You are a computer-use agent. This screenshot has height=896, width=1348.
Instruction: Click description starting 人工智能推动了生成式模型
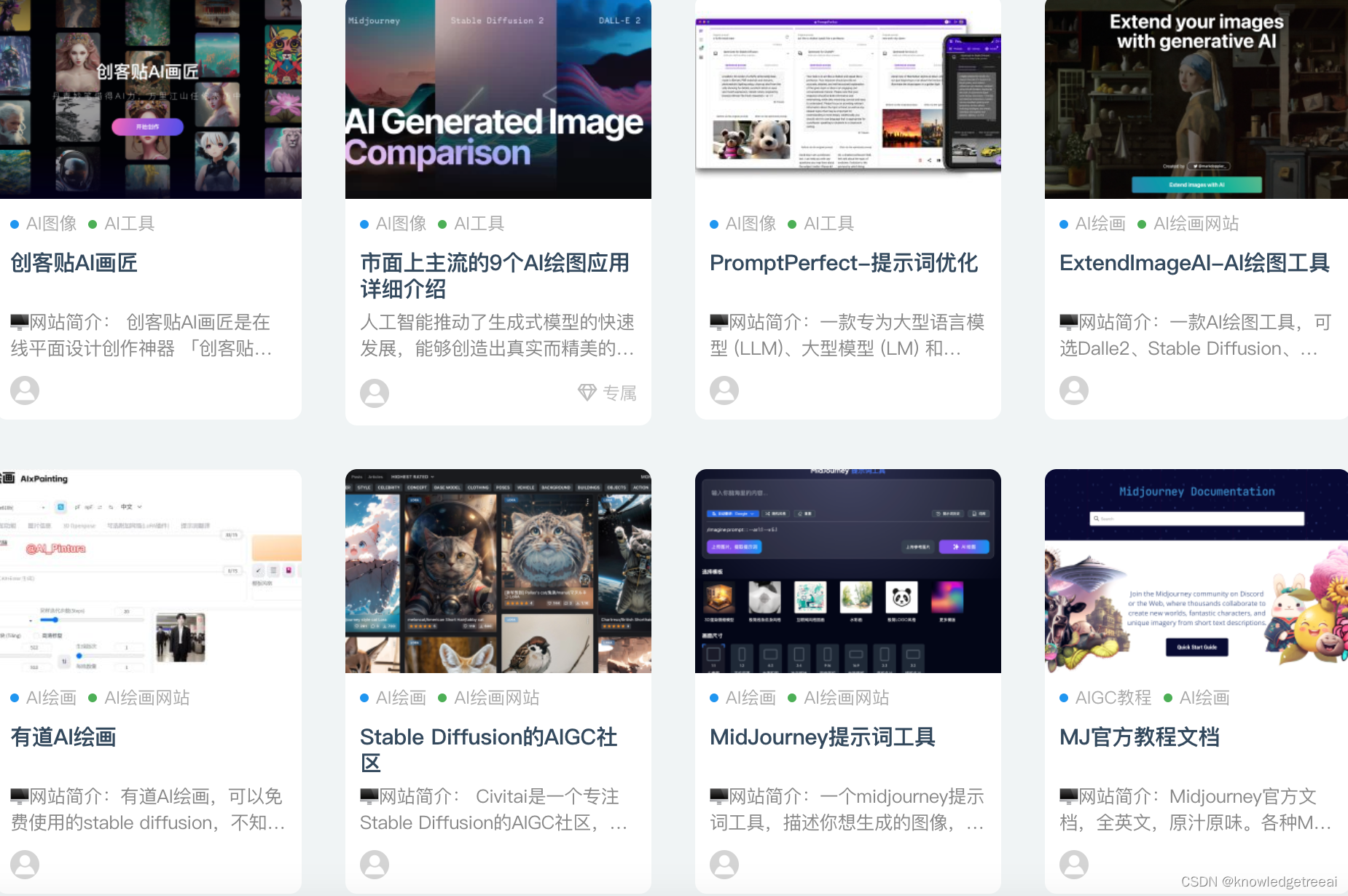point(497,335)
